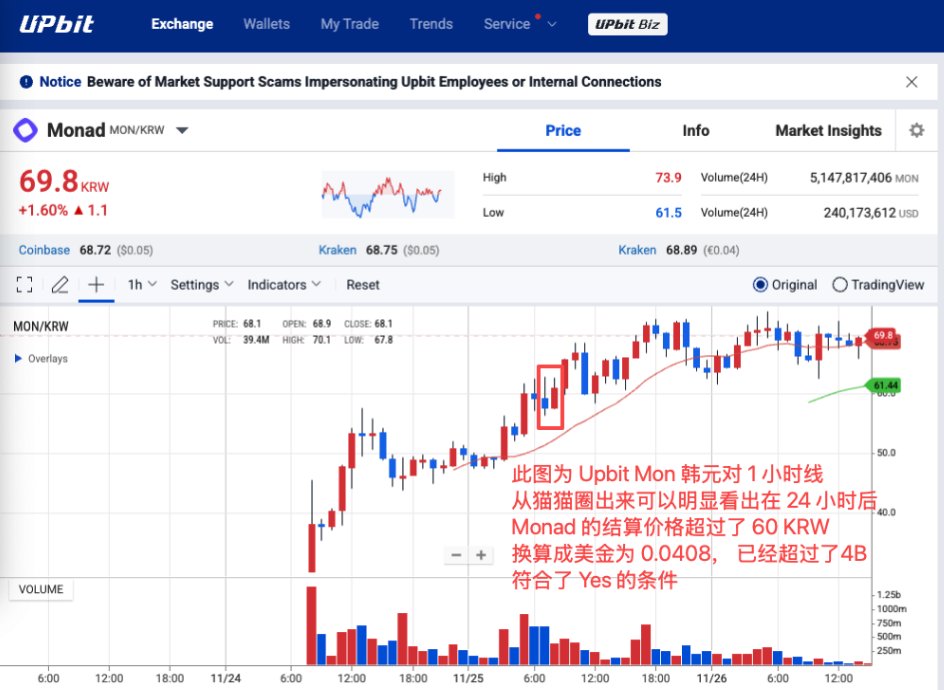Open chart settings gear icon
This screenshot has width=944, height=690.
point(916,130)
